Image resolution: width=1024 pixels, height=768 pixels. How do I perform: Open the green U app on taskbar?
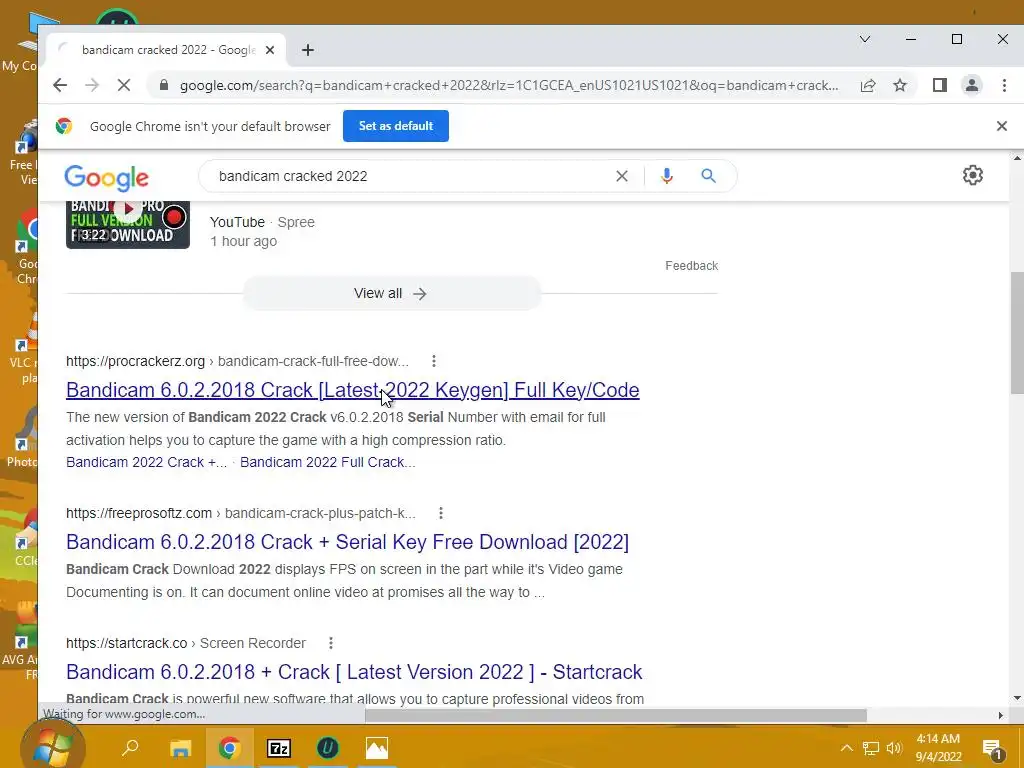(x=328, y=748)
